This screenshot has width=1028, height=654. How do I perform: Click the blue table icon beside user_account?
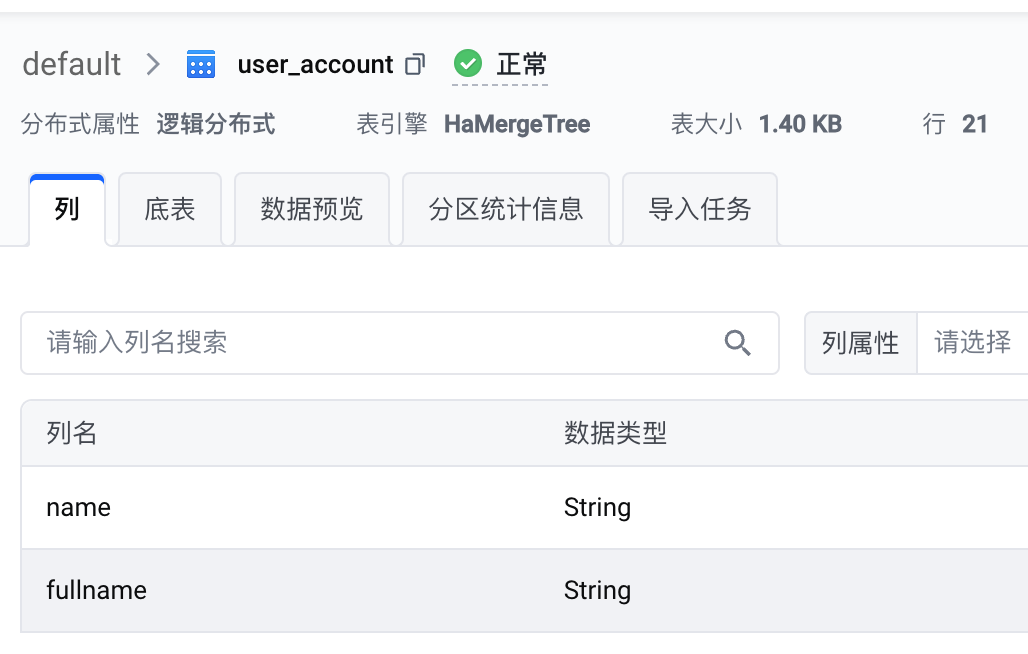[x=201, y=64]
